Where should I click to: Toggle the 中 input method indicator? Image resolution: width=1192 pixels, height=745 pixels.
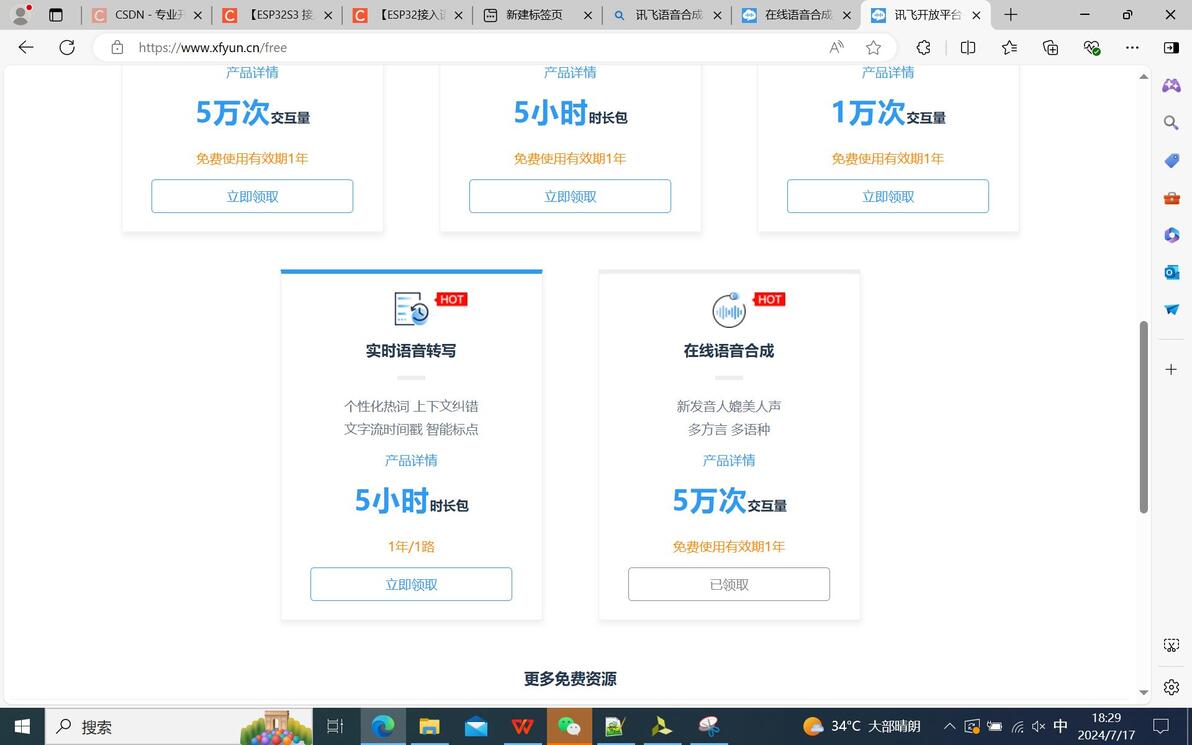pyautogui.click(x=1060, y=726)
